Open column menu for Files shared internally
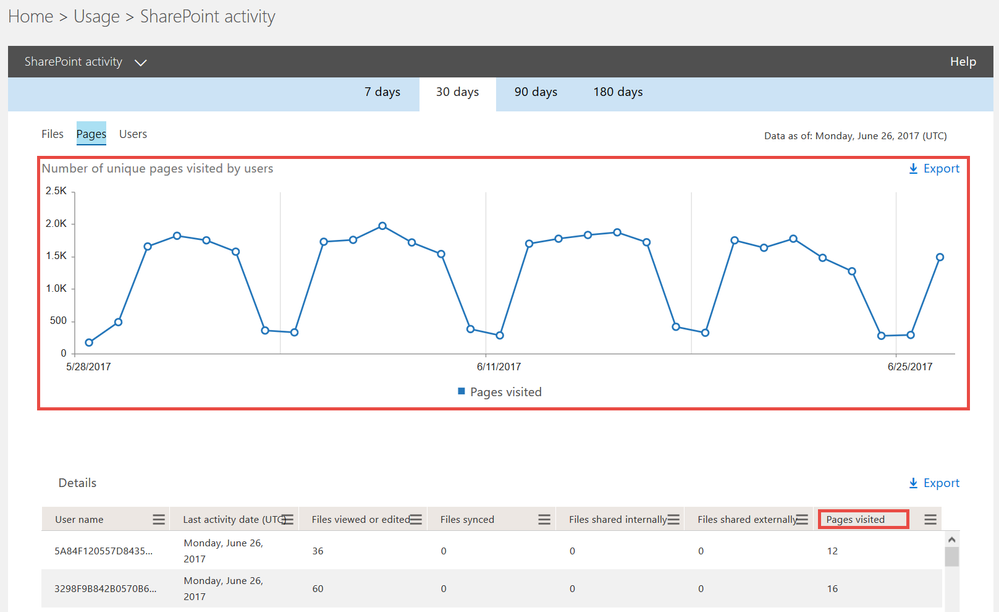999x612 pixels. click(x=673, y=520)
